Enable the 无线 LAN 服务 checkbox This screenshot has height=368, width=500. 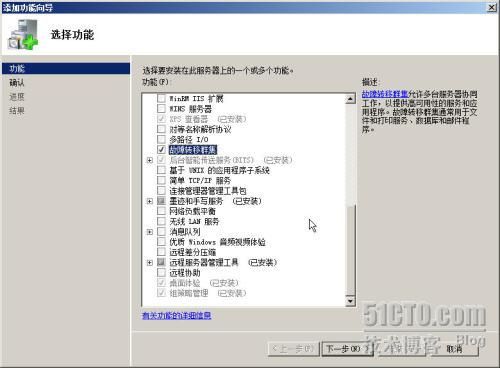161,221
